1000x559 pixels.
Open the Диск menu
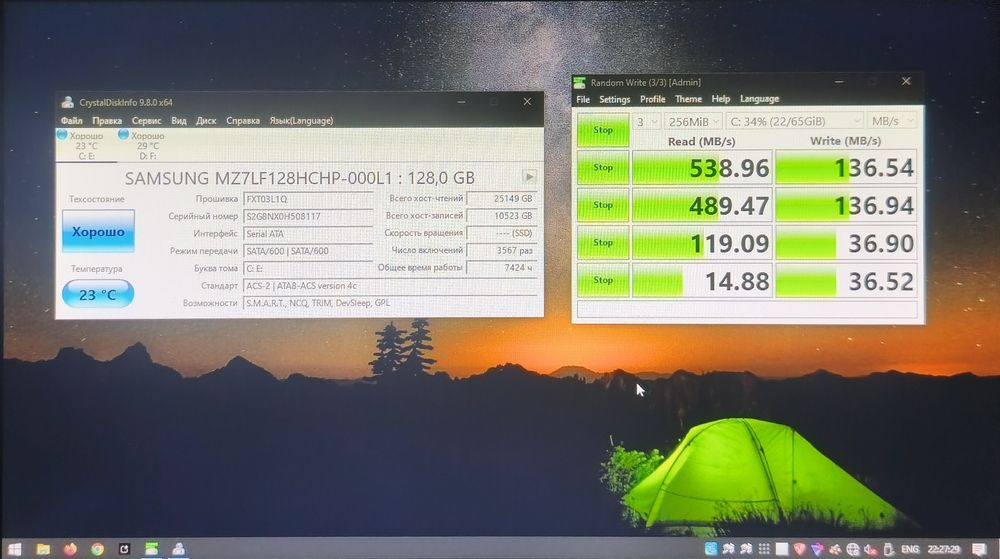[206, 120]
